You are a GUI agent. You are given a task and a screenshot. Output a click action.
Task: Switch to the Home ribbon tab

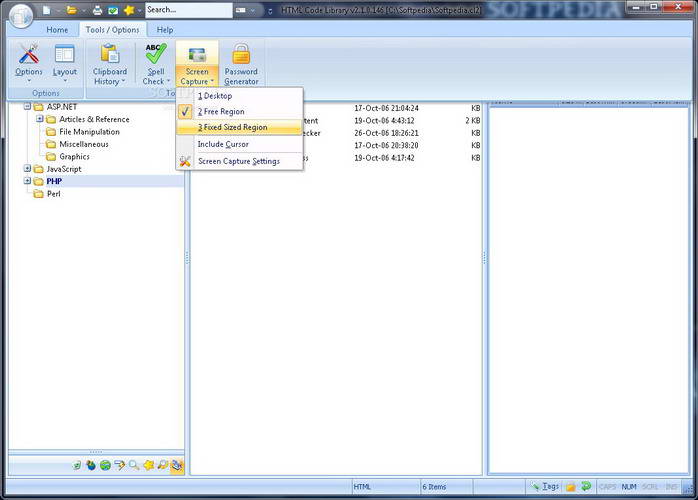coord(57,30)
